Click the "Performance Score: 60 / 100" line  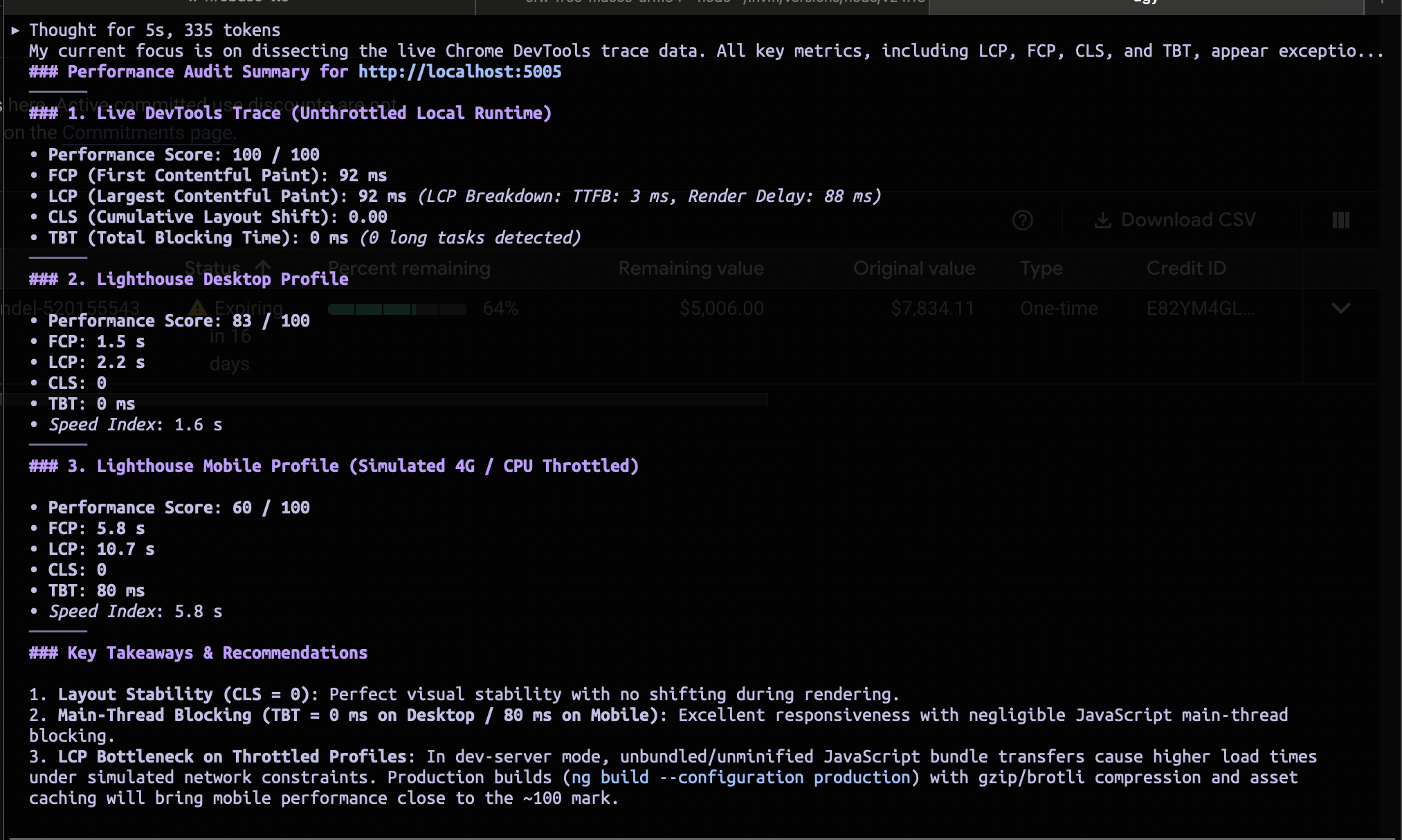(179, 508)
